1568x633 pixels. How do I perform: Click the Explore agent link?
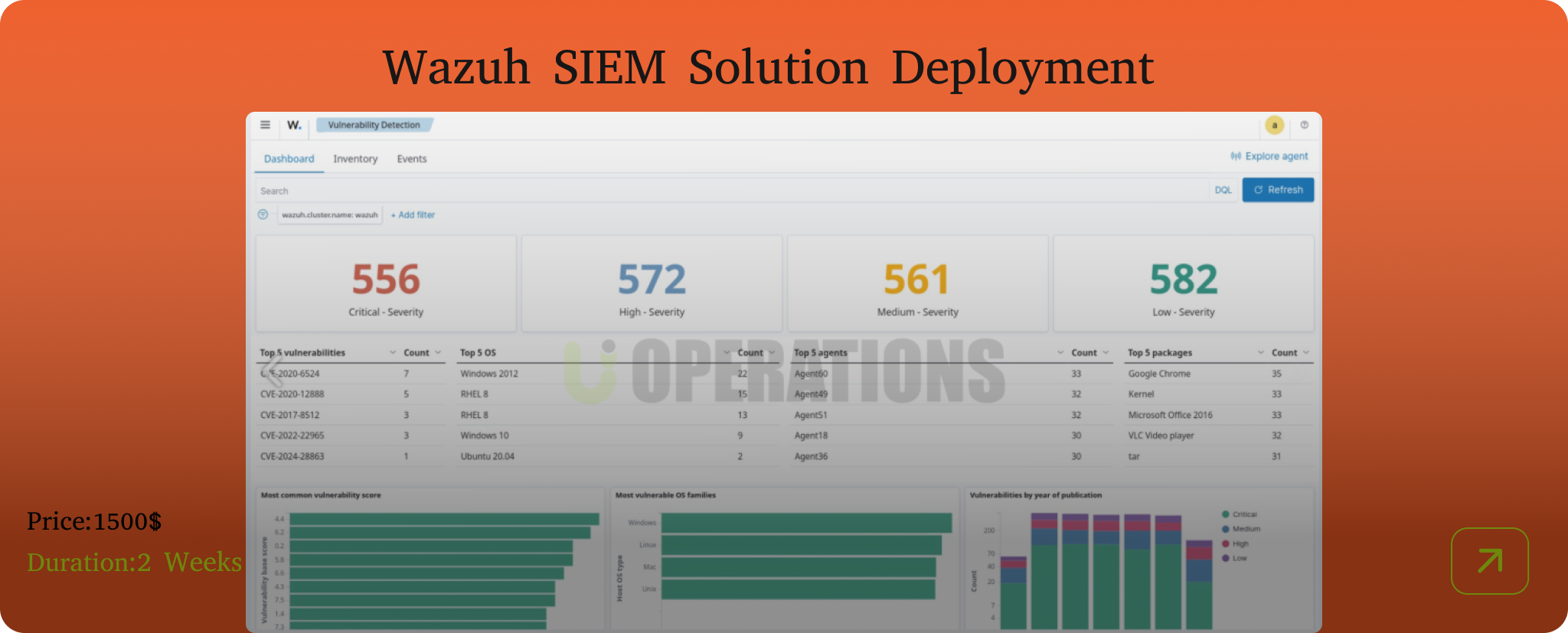[x=1269, y=156]
